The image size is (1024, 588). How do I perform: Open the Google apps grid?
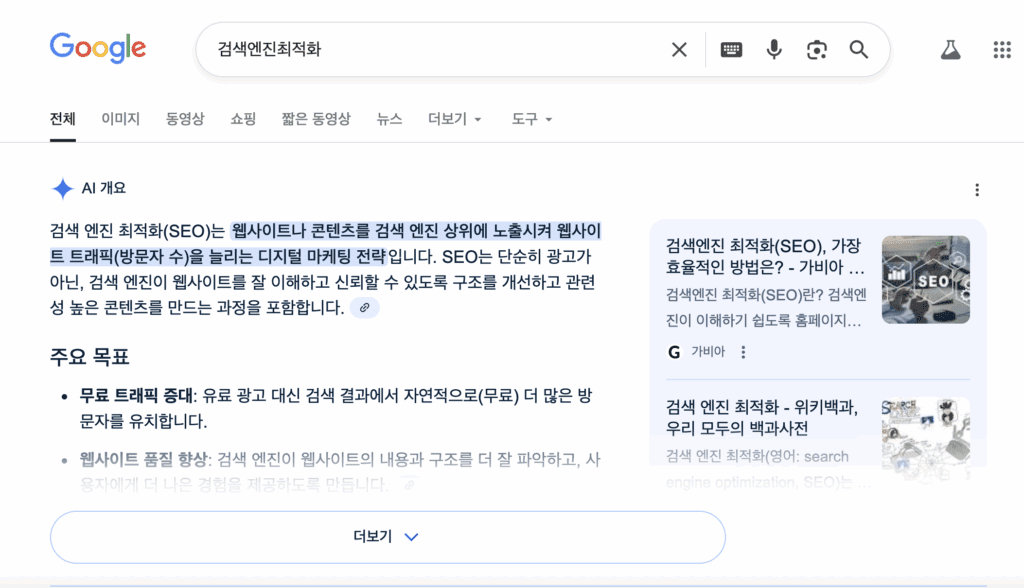click(x=1002, y=50)
